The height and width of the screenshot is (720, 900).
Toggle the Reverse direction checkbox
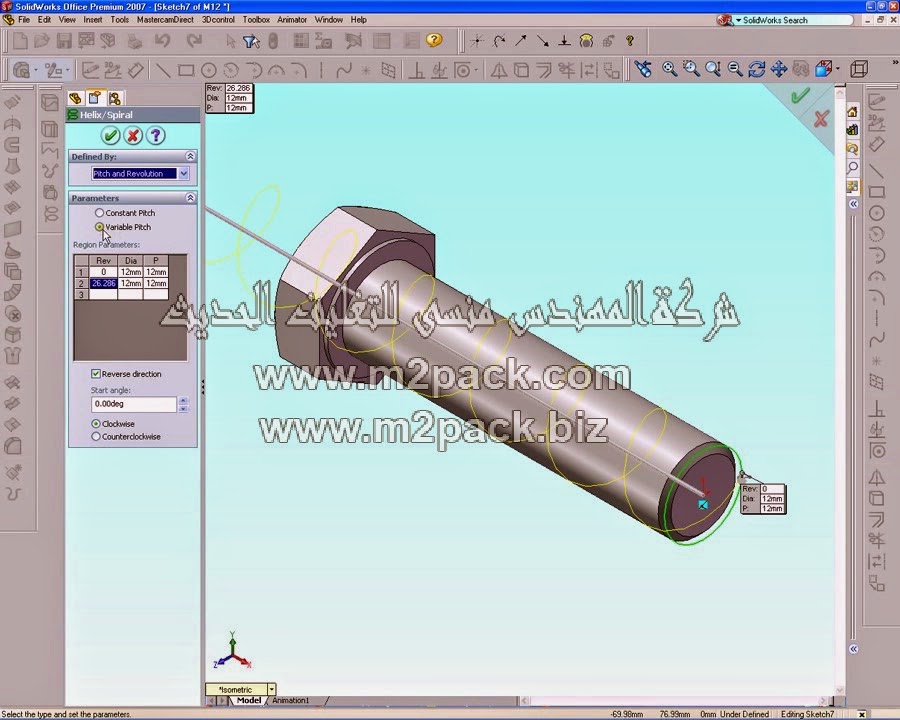click(96, 374)
